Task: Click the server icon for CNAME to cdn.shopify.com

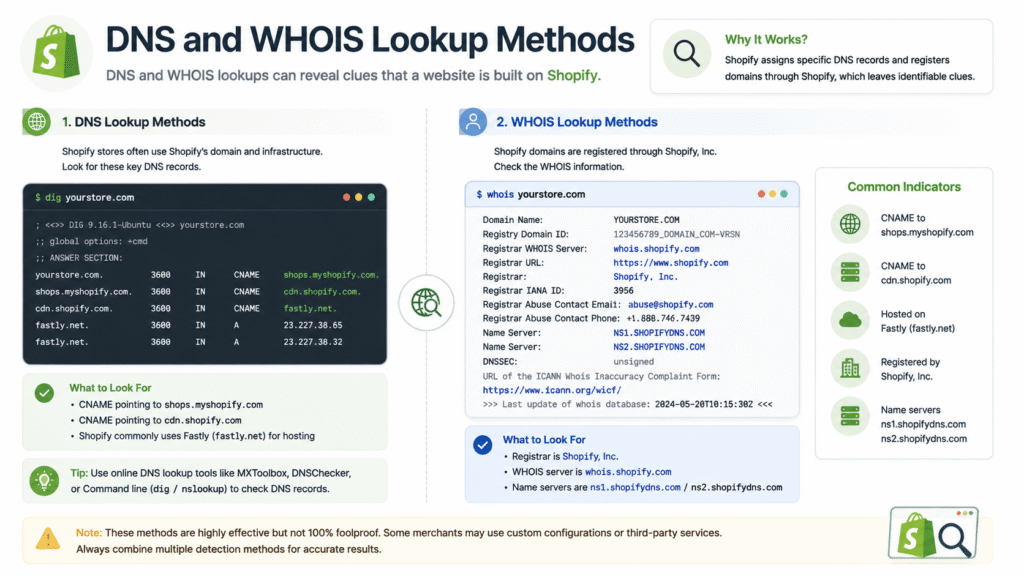Action: pyautogui.click(x=850, y=272)
